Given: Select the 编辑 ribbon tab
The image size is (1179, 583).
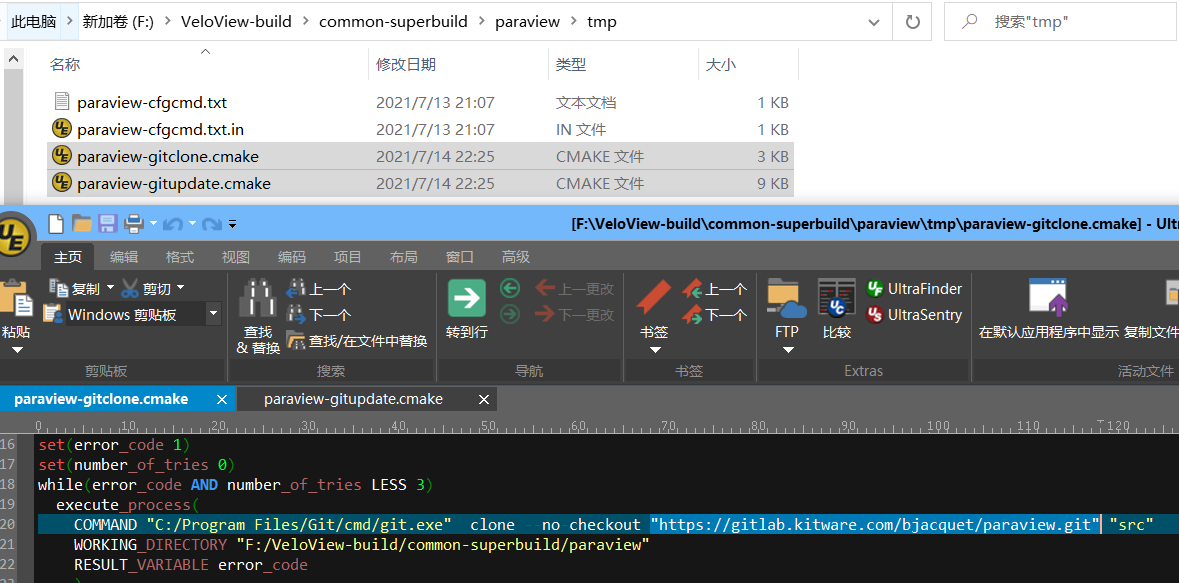Looking at the screenshot, I should [124, 257].
